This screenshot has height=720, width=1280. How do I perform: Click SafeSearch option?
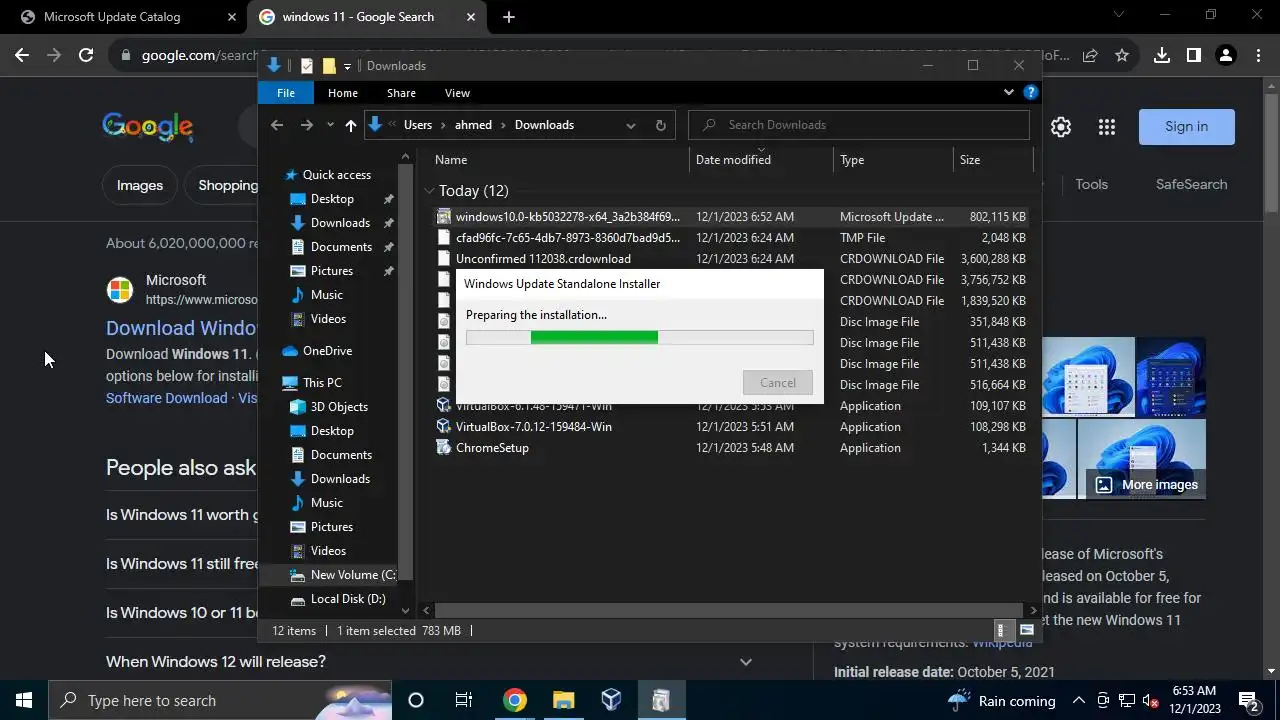1191,184
